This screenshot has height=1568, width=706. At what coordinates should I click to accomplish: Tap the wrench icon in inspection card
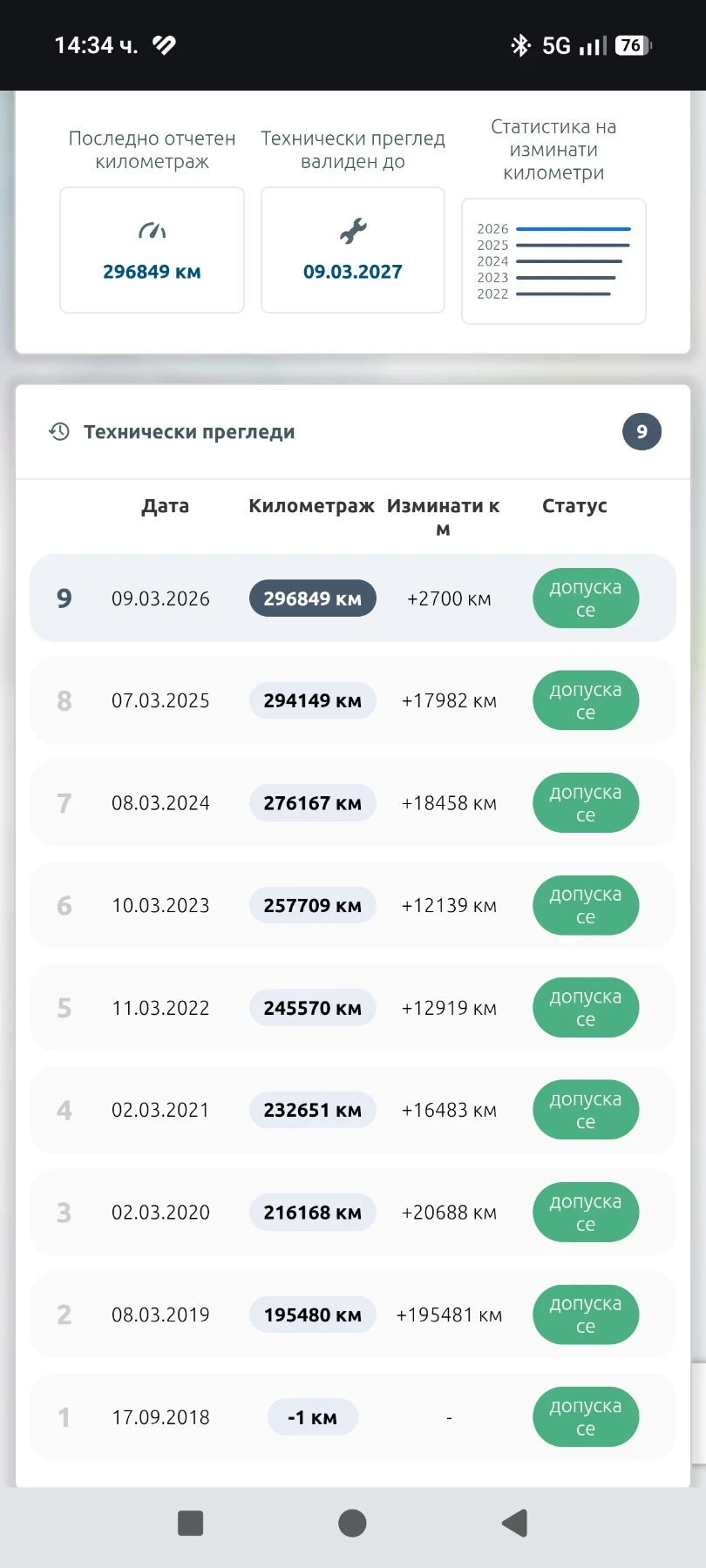click(x=353, y=231)
